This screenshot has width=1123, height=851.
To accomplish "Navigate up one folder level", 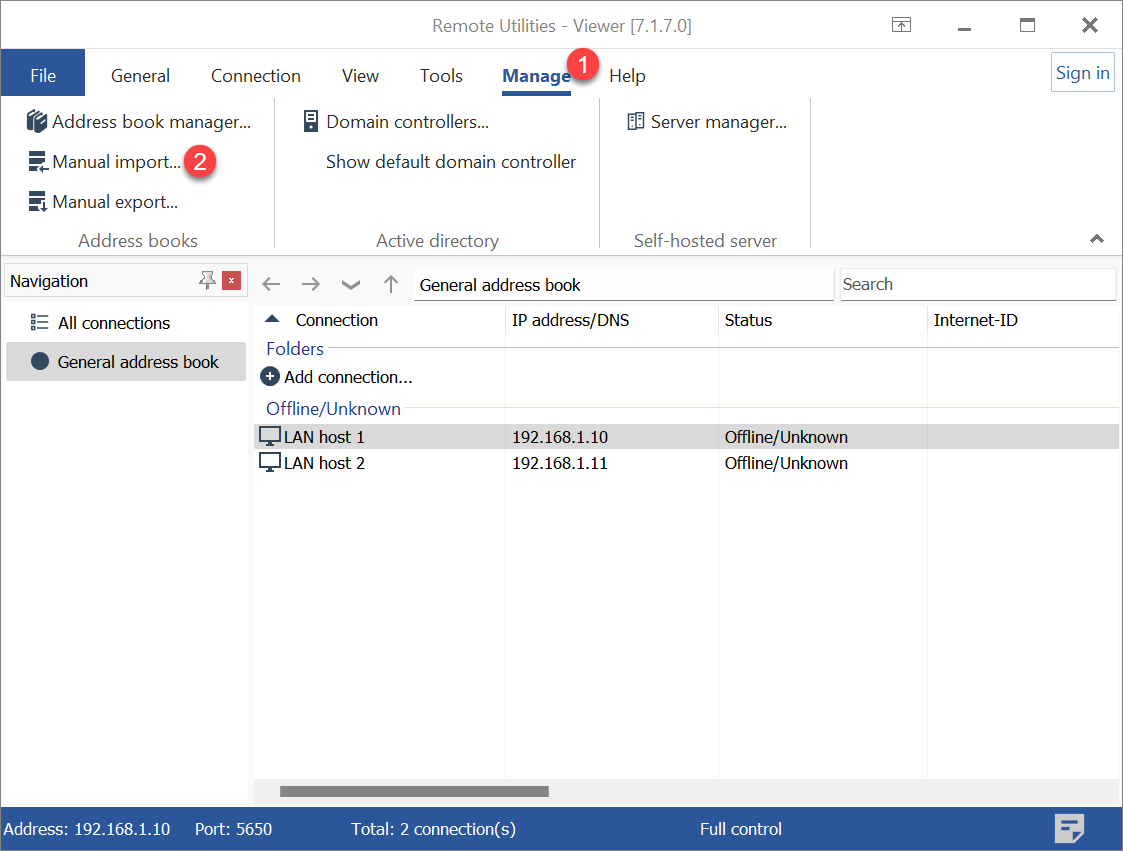I will click(x=391, y=285).
